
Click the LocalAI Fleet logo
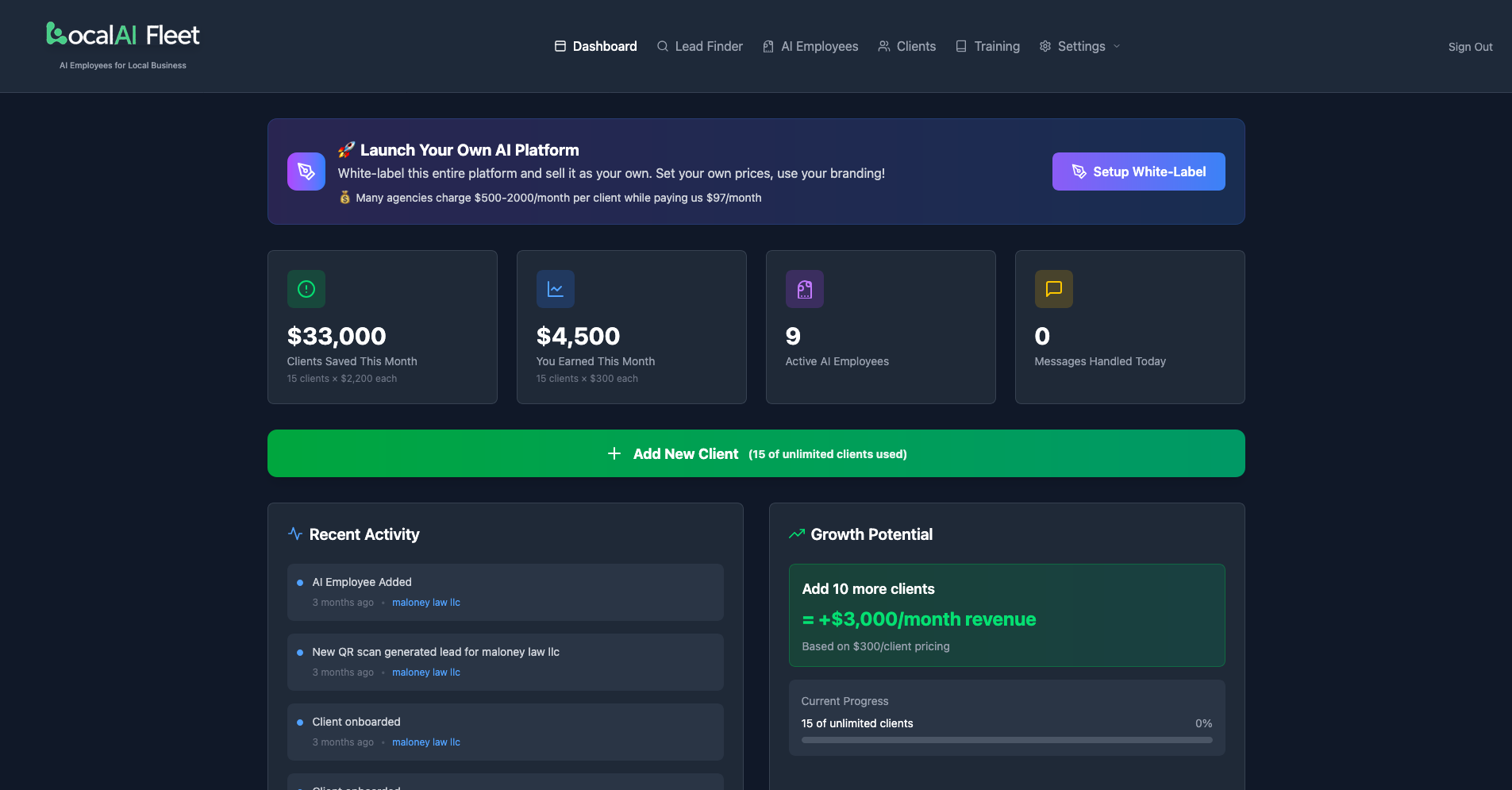pyautogui.click(x=122, y=36)
